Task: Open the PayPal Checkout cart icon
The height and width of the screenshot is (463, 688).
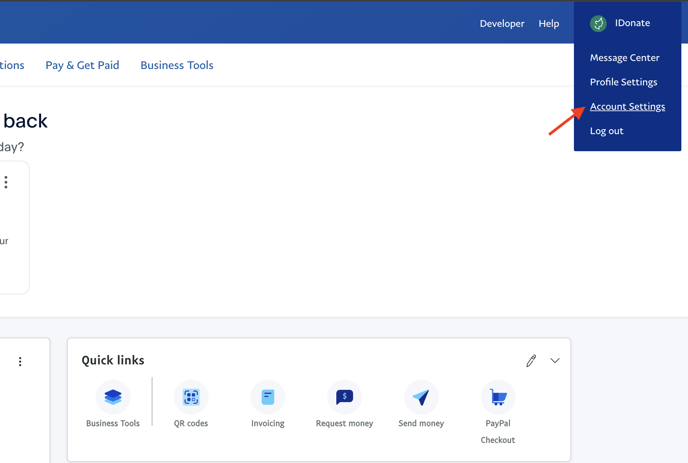Action: tap(497, 397)
